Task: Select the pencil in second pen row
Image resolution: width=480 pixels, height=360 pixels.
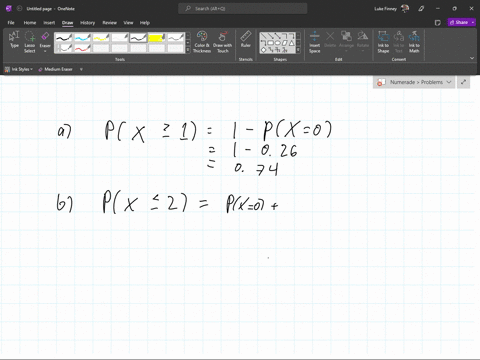Action: (63, 48)
